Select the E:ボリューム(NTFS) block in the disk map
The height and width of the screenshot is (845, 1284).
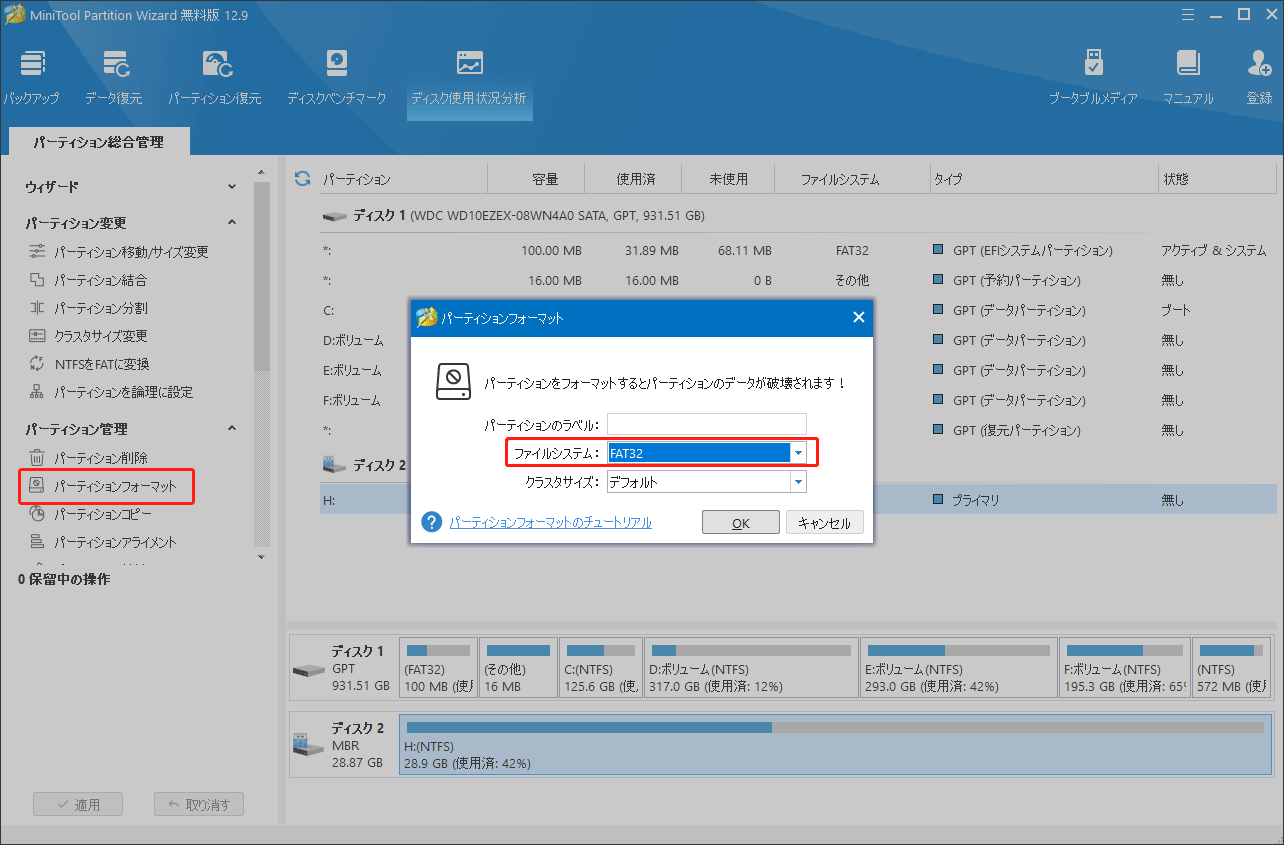pos(960,668)
